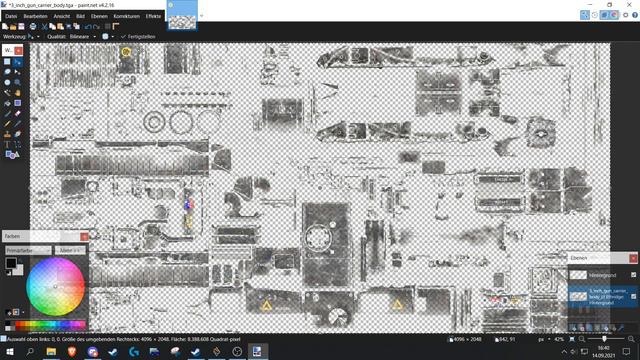Select the Move Selected Pixels tool
640x360 pixels.
coord(18,62)
